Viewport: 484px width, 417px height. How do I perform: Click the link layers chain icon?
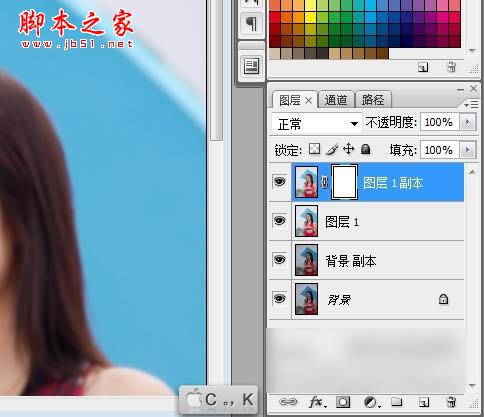[x=288, y=402]
